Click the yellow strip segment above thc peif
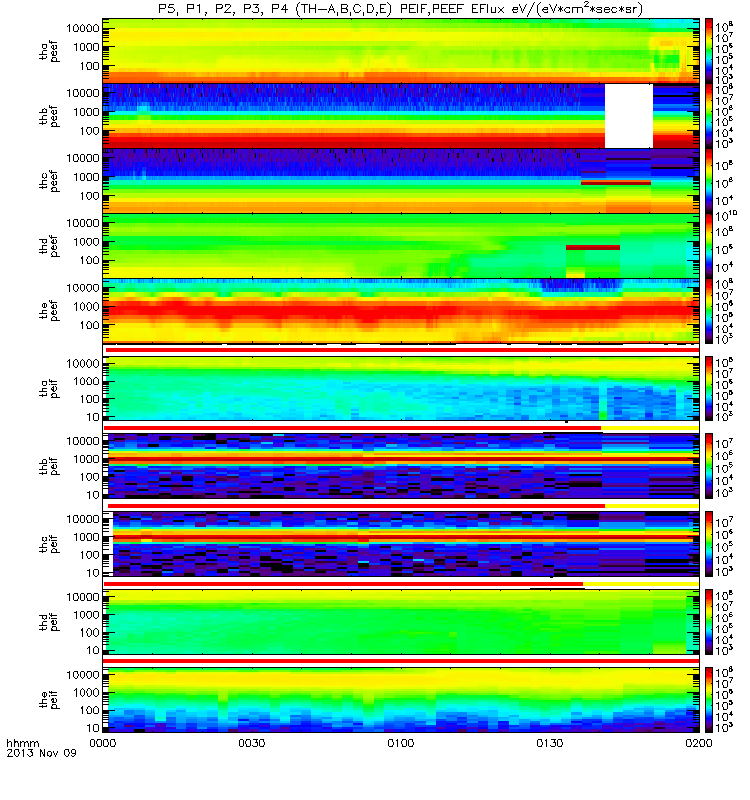The width and height of the screenshot is (750, 800). (652, 506)
